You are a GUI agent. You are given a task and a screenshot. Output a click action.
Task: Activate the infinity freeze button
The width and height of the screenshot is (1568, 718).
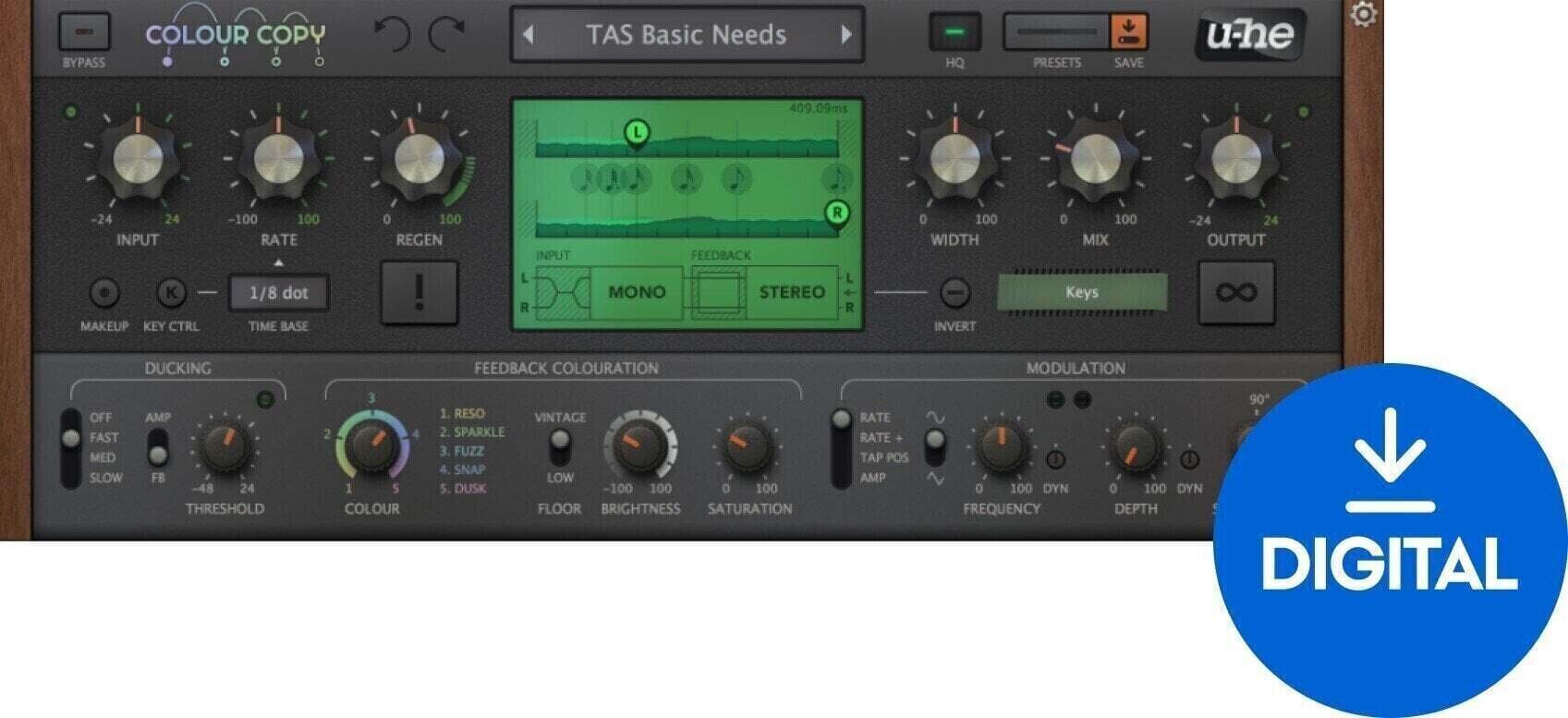(x=1236, y=292)
